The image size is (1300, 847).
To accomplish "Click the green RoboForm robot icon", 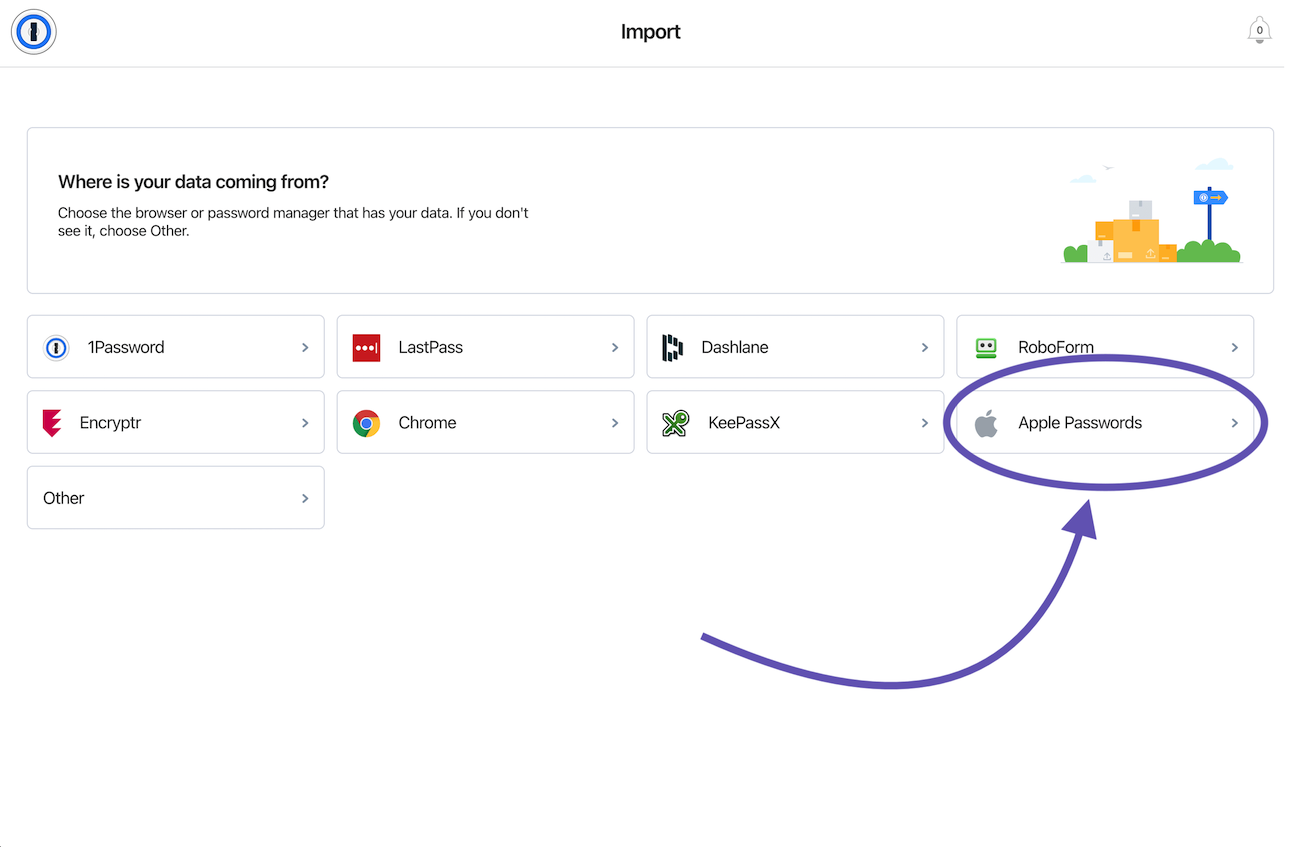I will [986, 347].
